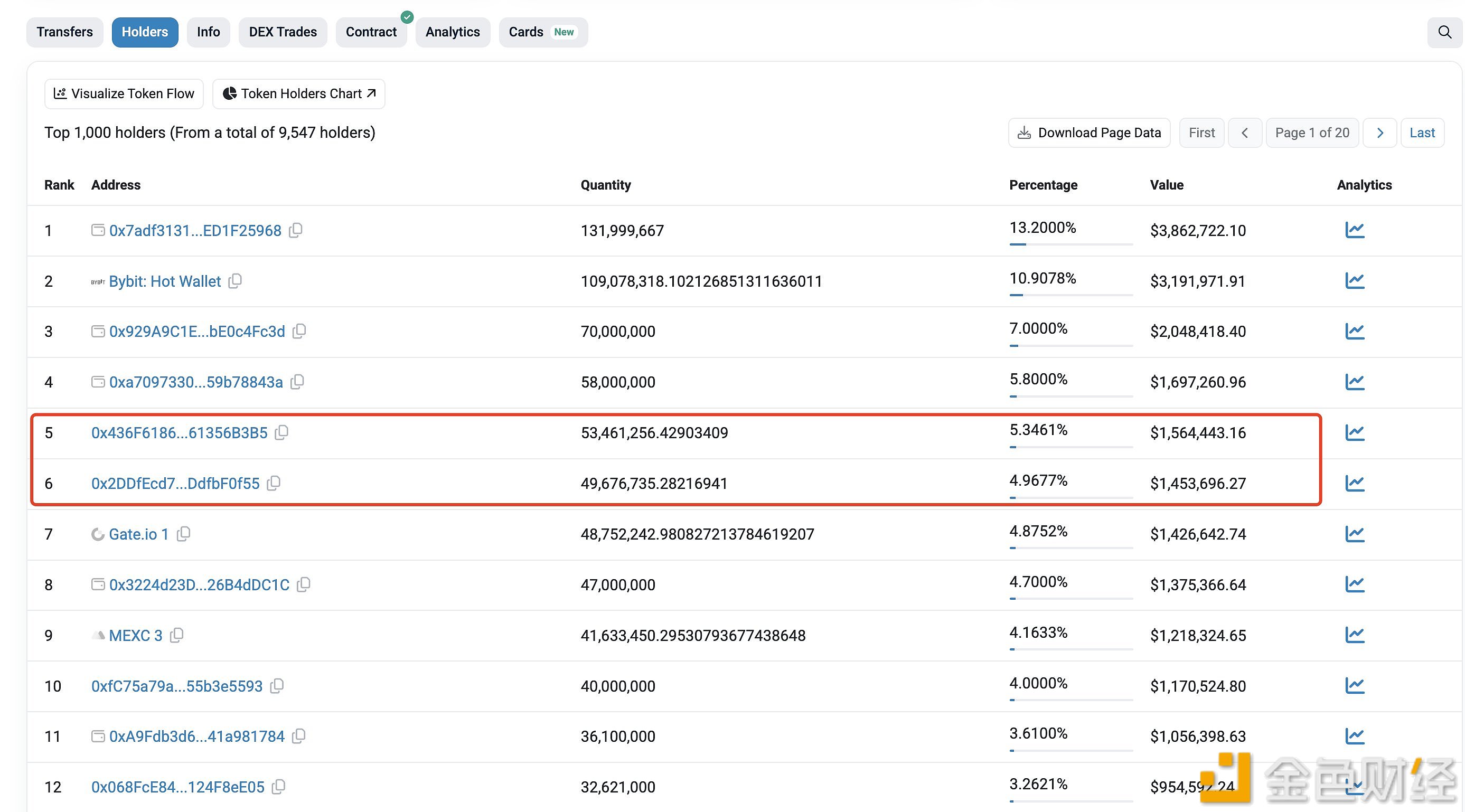Image resolution: width=1465 pixels, height=812 pixels.
Task: Open analytics chart for rank 3 holder
Action: pyautogui.click(x=1355, y=332)
